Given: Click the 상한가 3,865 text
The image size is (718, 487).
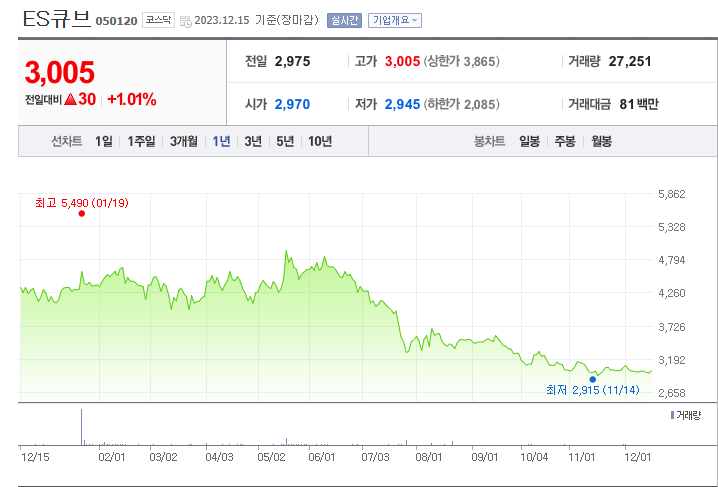Looking at the screenshot, I should (462, 61).
